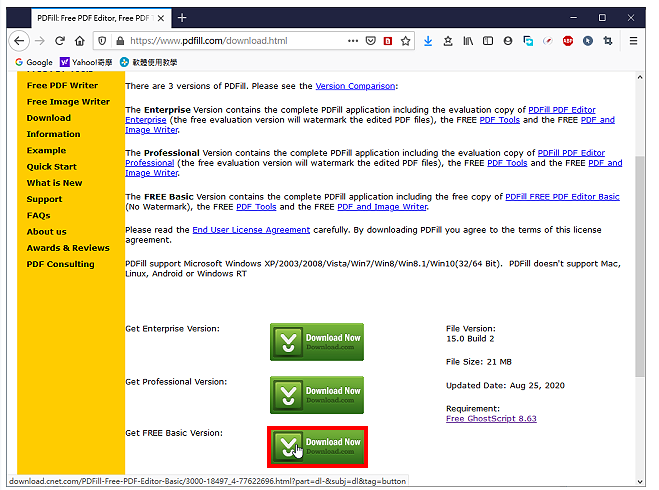Image resolution: width=659 pixels, height=490 pixels.
Task: Open the third bookmark with blue icon
Action: click(x=148, y=62)
